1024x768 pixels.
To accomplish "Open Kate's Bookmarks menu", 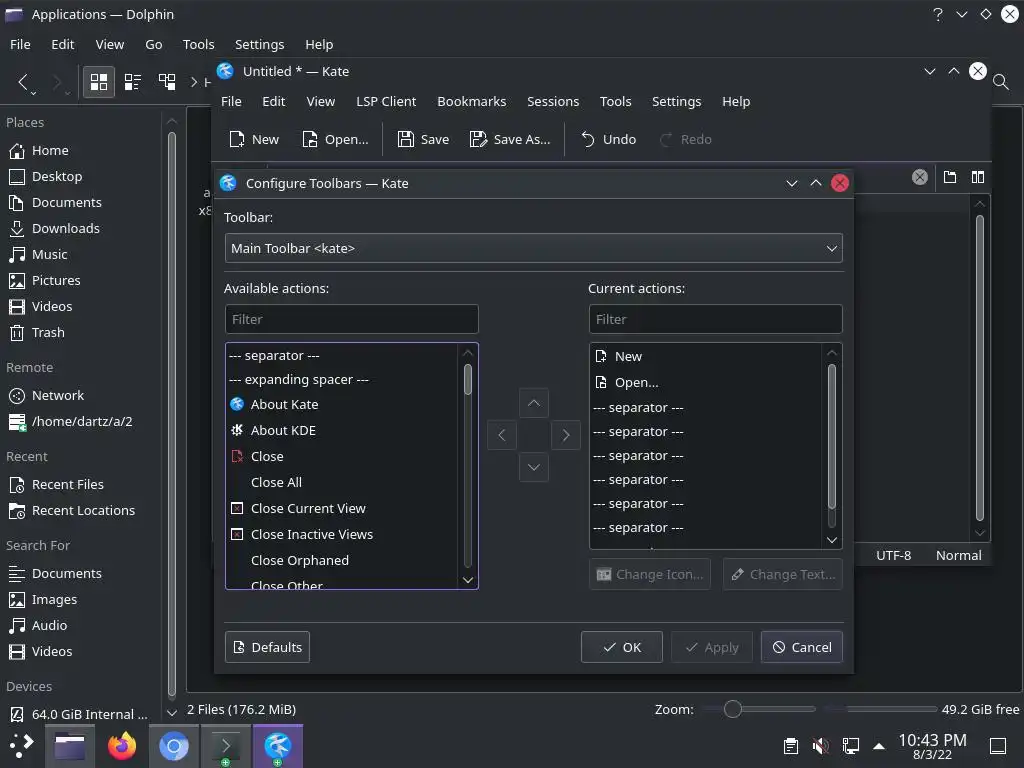I will [472, 101].
